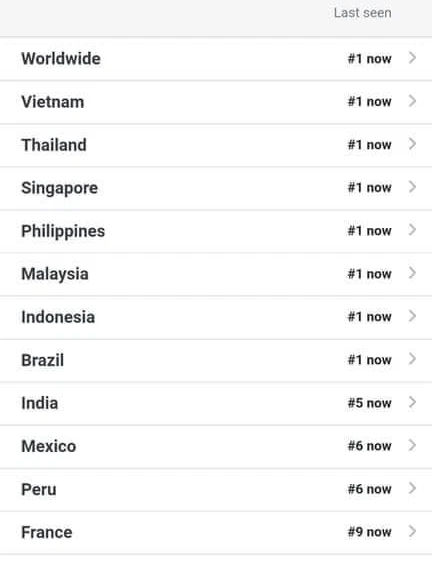Click France's #9 now ranking
Viewport: 432px width, 561px height.
pyautogui.click(x=369, y=532)
